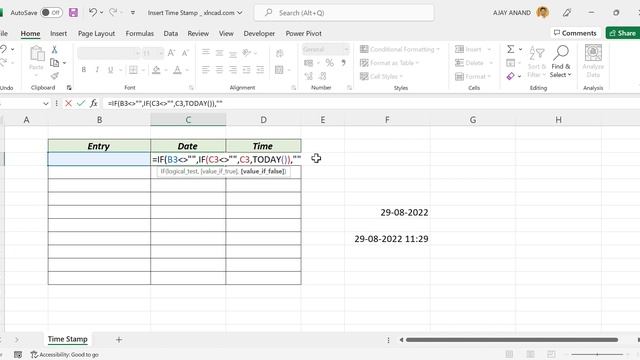Open Customize Quick Access Toolbar arrow

coord(133,13)
